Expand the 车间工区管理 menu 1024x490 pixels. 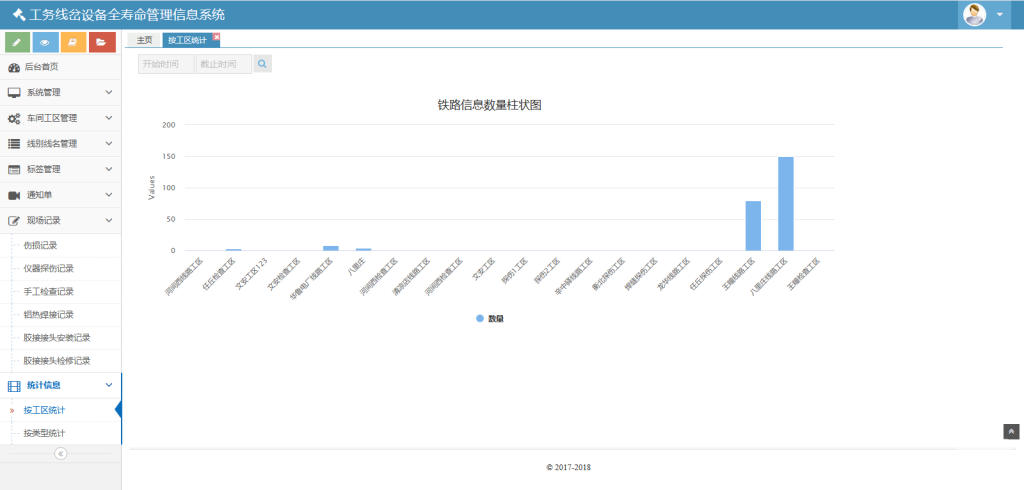pos(60,118)
